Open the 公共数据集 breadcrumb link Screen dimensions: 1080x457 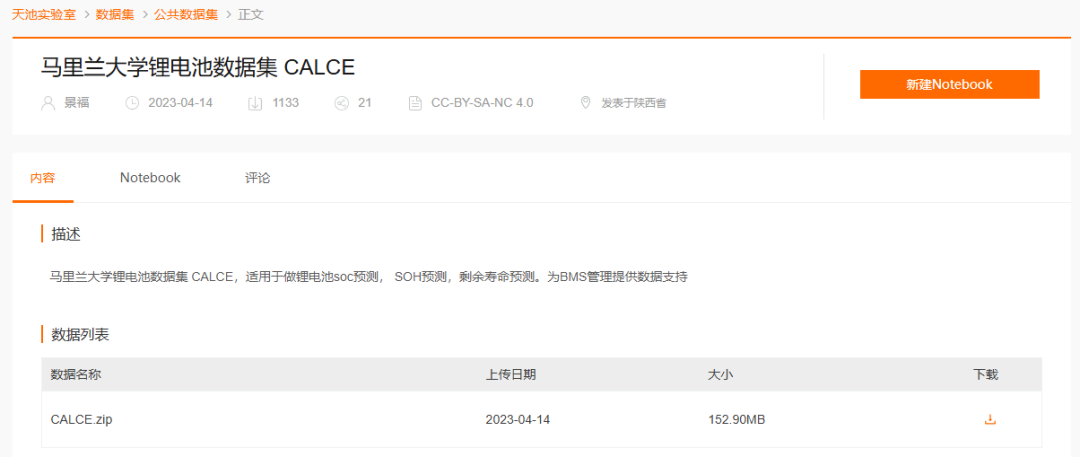pos(186,14)
